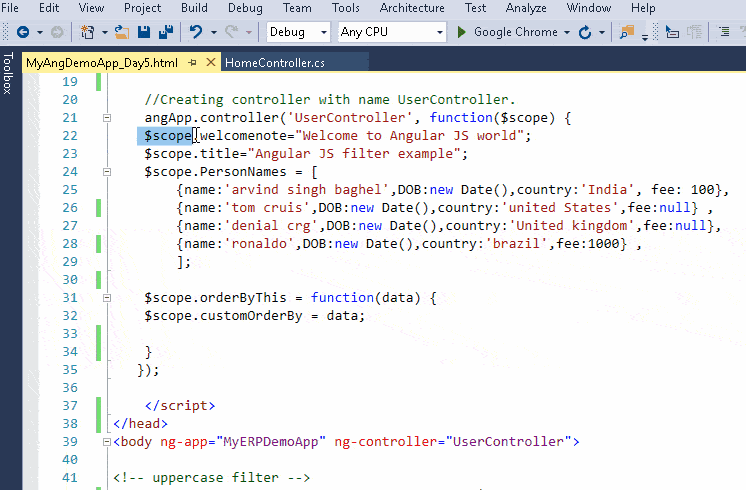Collapse the code block at line 21

pos(107,118)
